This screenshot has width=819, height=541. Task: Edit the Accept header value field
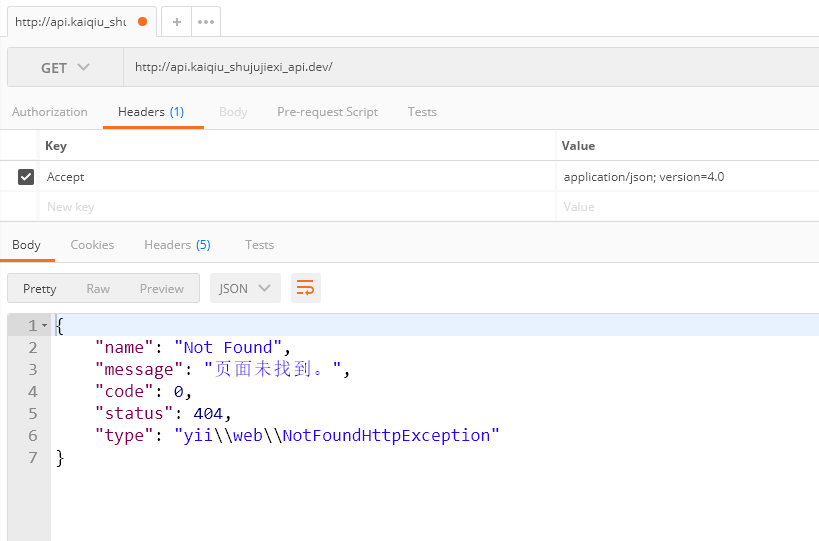pos(686,177)
